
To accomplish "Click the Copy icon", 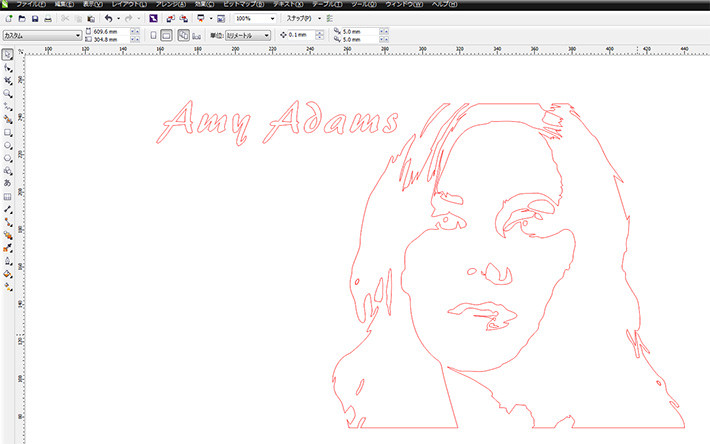I will [x=78, y=19].
